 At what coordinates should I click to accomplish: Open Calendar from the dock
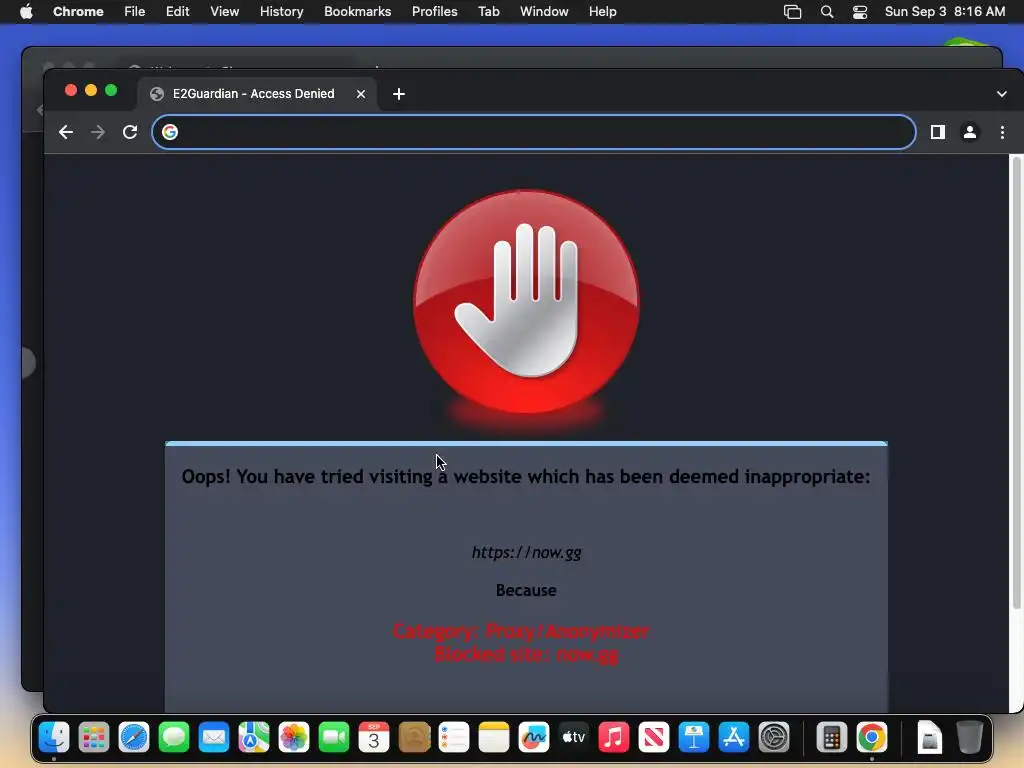coord(374,738)
